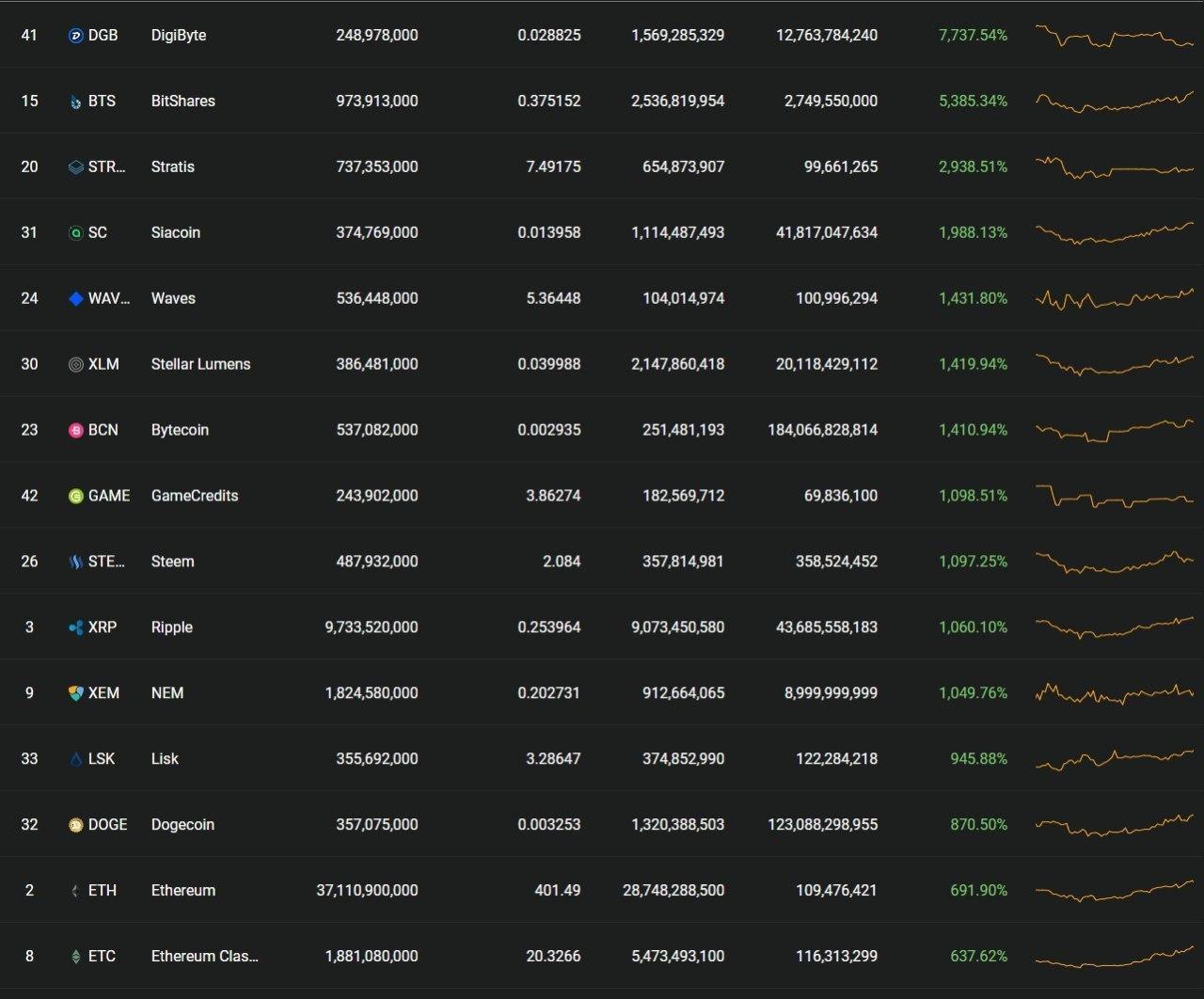Screen dimensions: 1204x999
Task: Click Dogecoin supply 123,088,298,955
Action: tap(823, 824)
